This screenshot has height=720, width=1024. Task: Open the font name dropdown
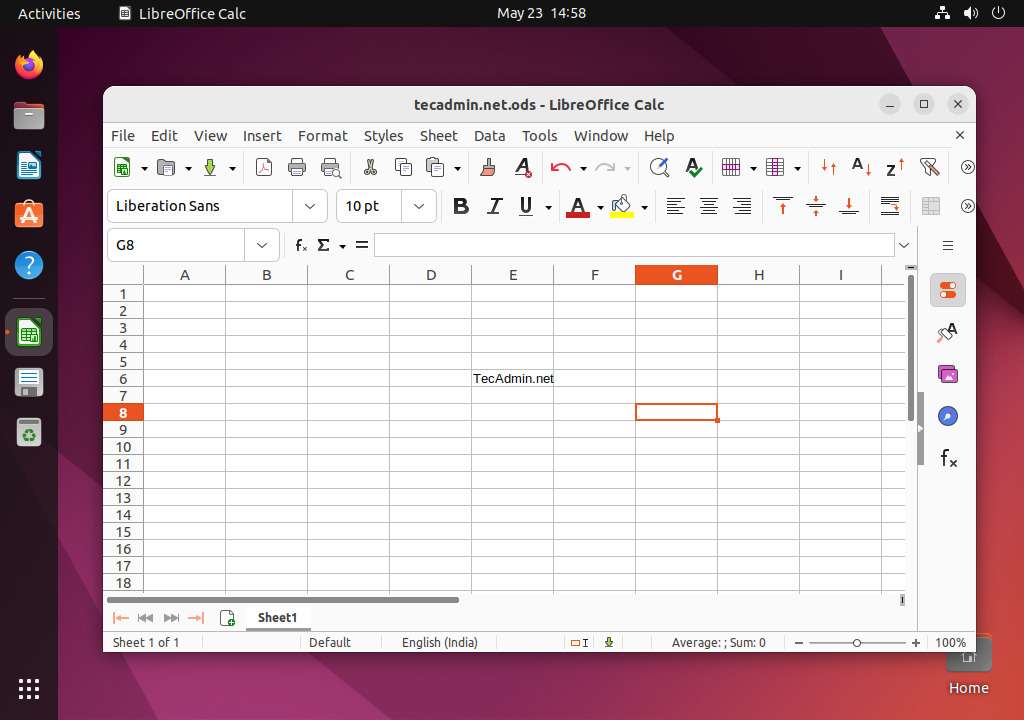[309, 206]
